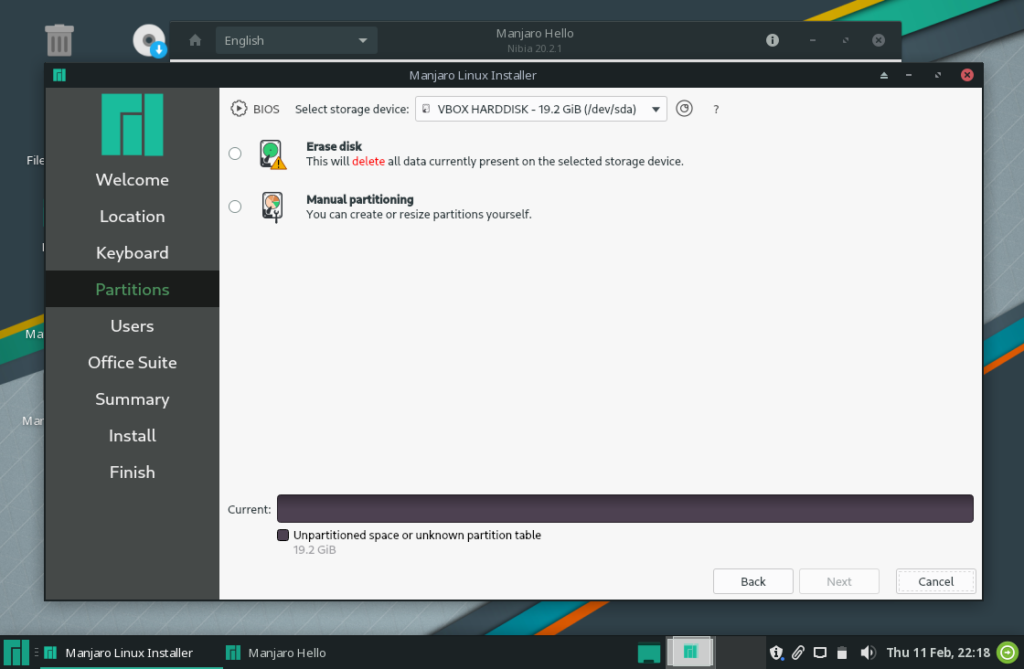Click the Cancel button
Screen dimensions: 1024x669
(936, 581)
